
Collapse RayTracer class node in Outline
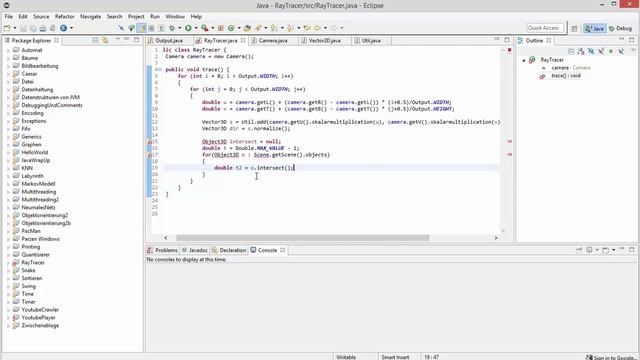click(524, 60)
